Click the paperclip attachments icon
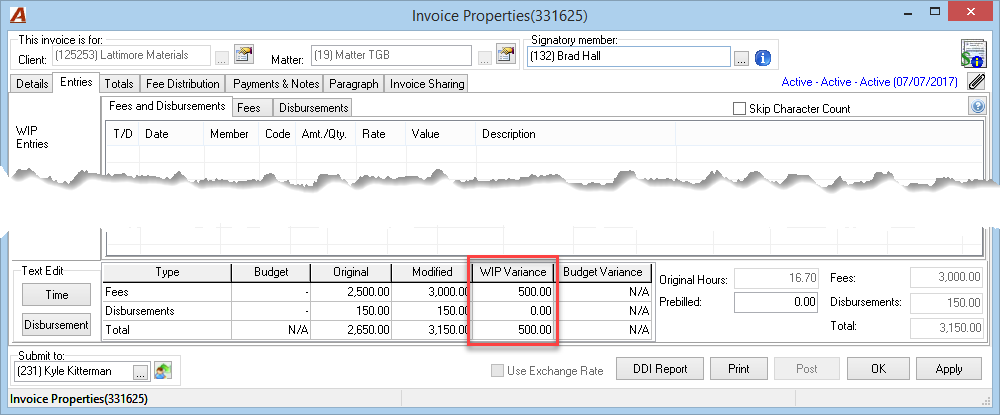This screenshot has height=415, width=1000. 976,81
